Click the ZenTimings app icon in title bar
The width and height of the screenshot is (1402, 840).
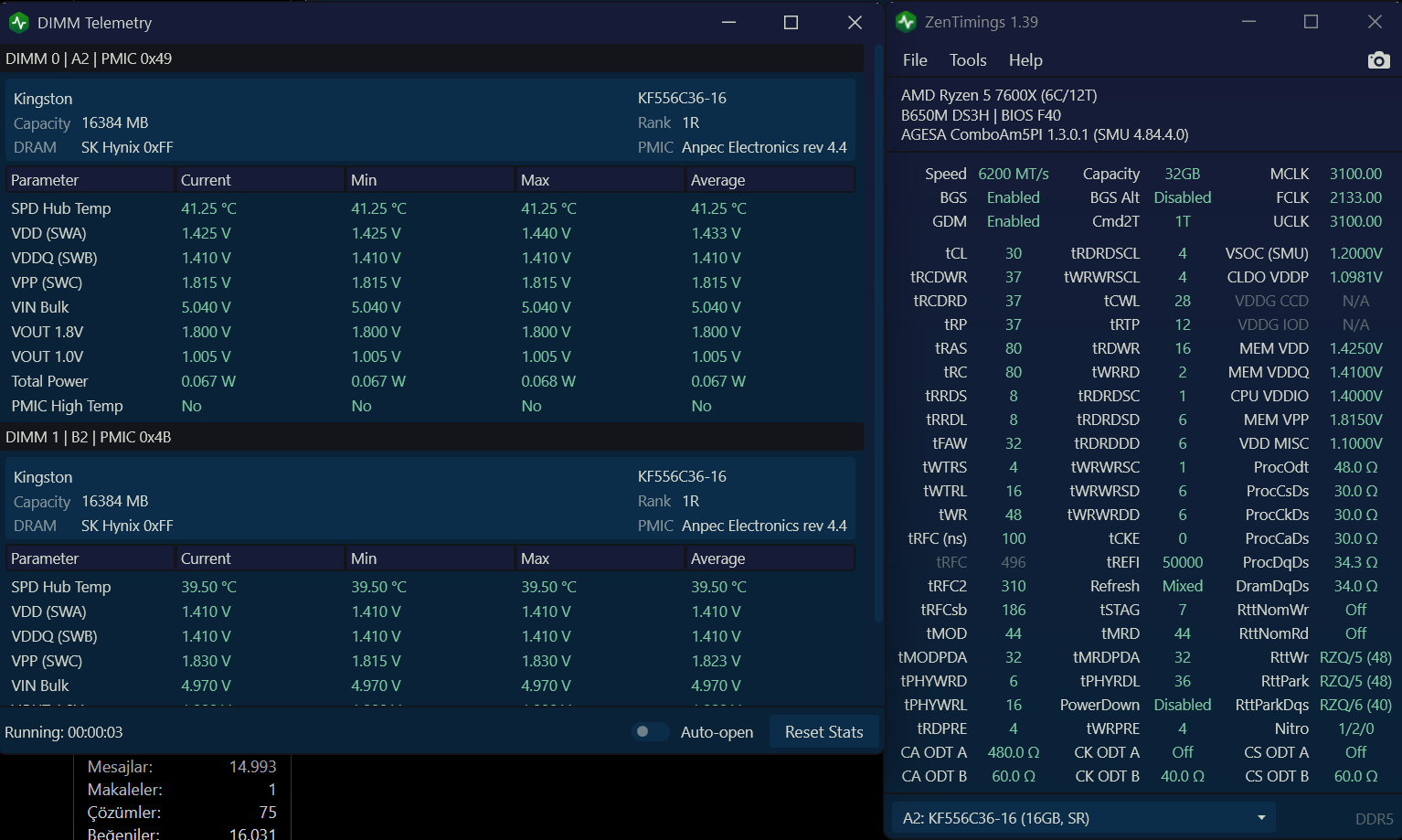click(x=906, y=22)
